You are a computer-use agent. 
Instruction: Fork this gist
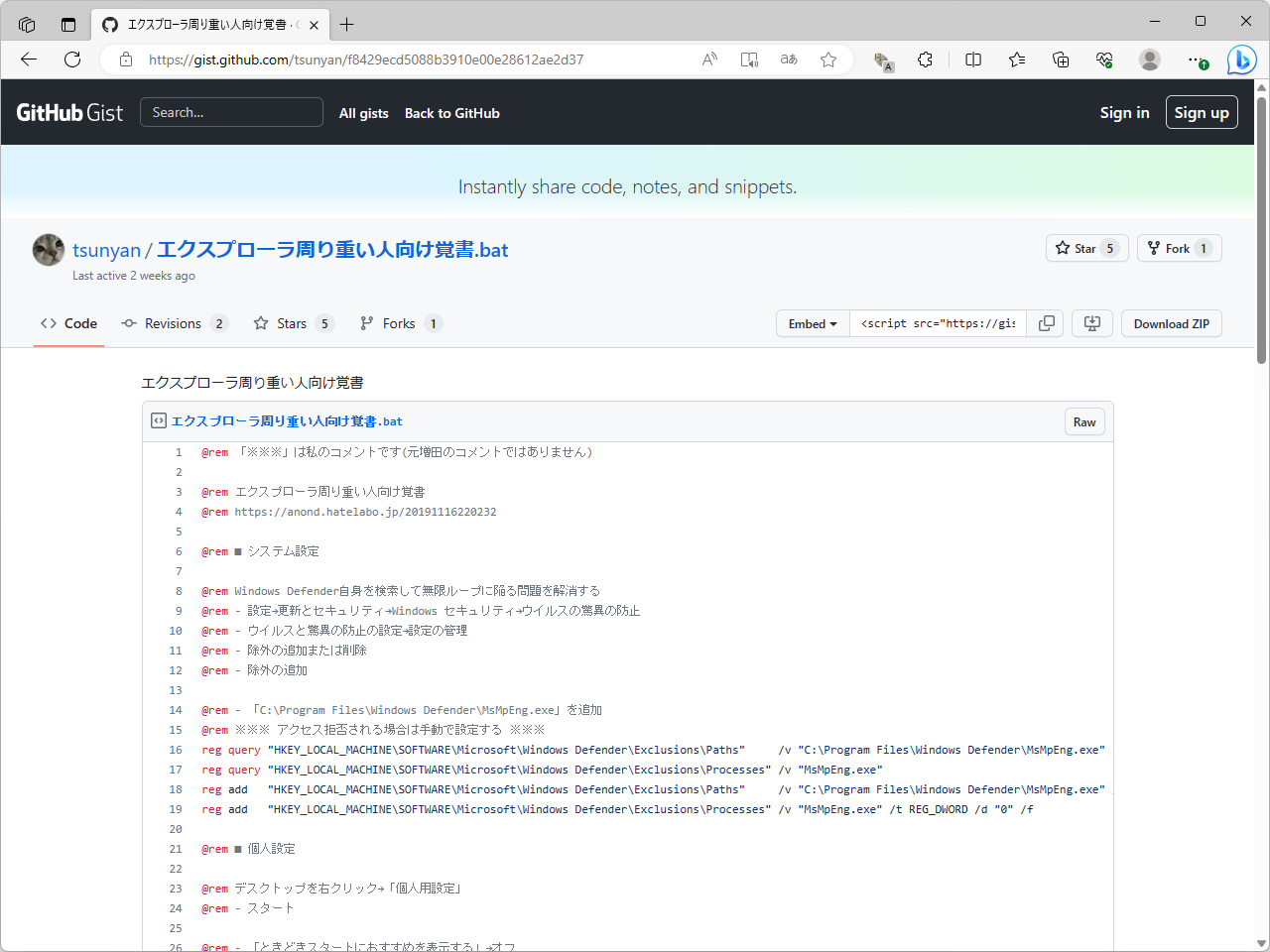1171,248
